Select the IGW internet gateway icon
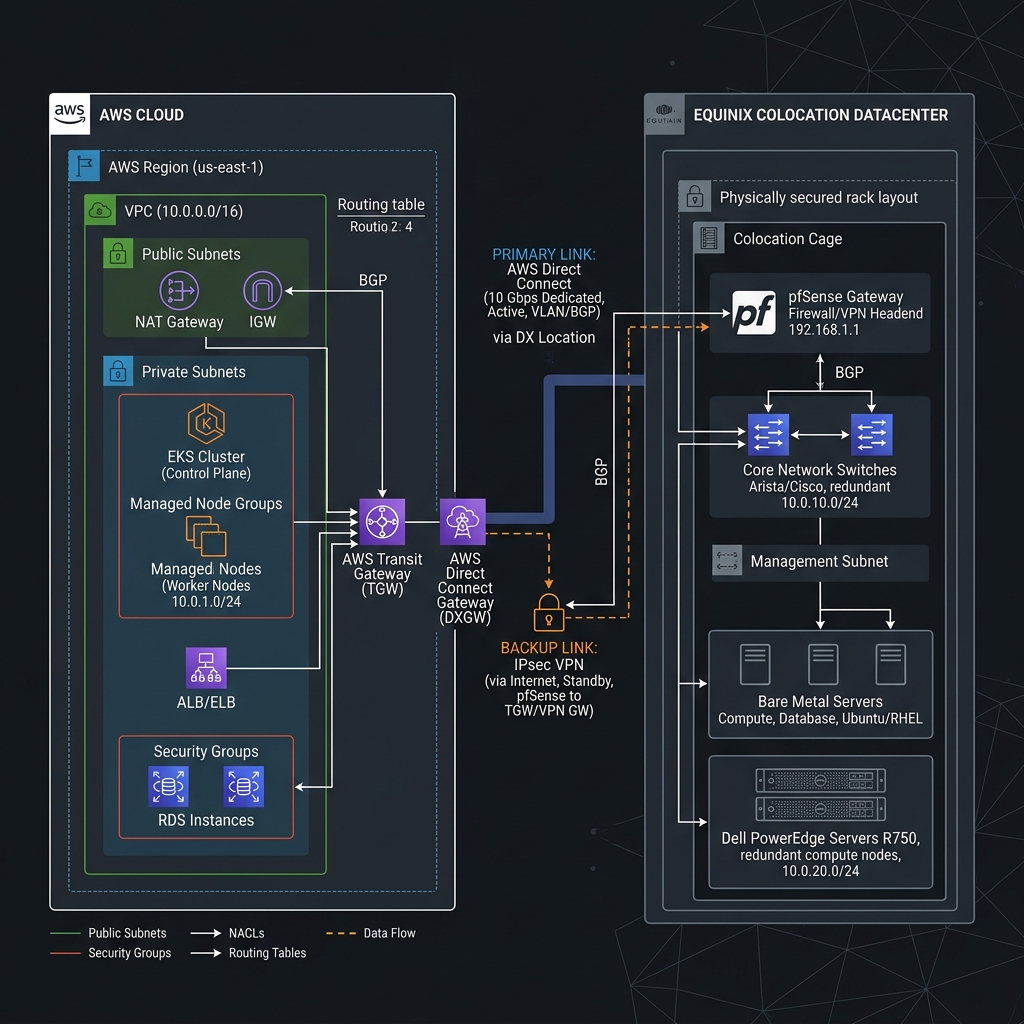Screen dimensions: 1024x1024 pyautogui.click(x=263, y=291)
